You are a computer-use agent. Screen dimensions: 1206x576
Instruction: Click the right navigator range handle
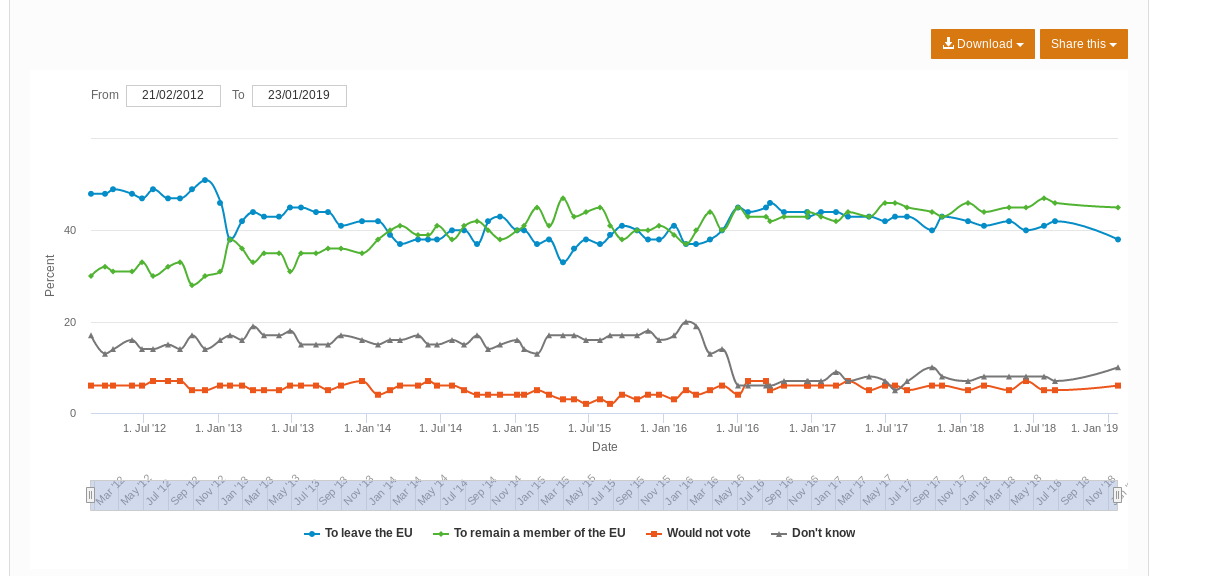tap(1117, 495)
